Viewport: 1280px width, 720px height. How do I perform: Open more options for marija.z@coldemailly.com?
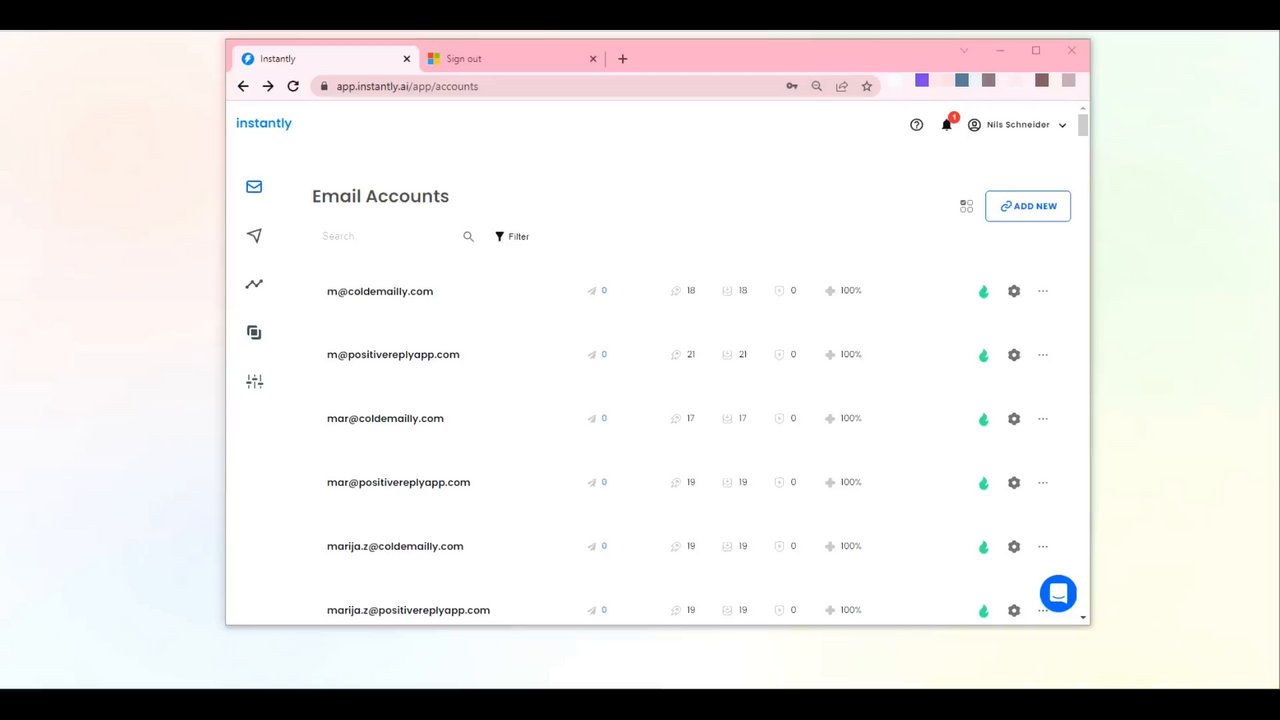(x=1043, y=547)
